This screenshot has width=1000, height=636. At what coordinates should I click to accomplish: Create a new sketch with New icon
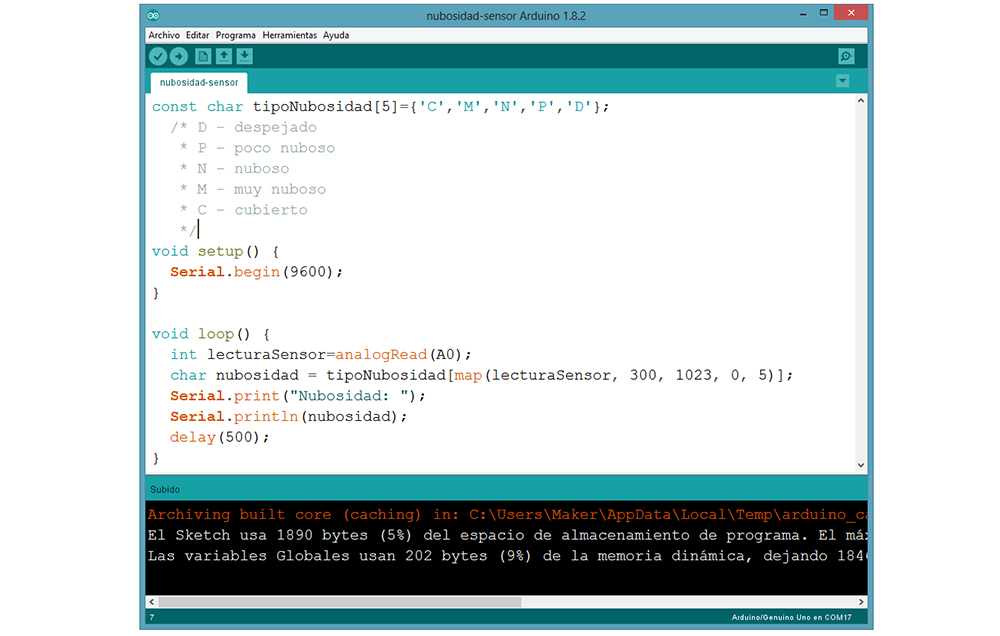click(203, 57)
